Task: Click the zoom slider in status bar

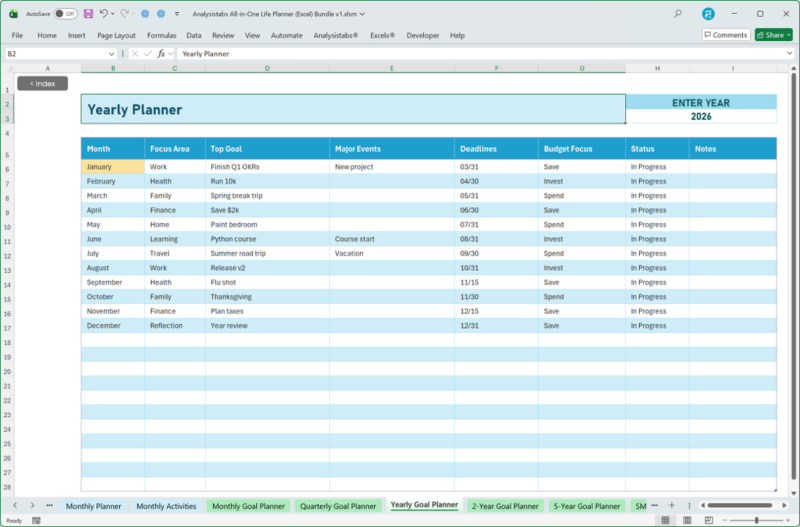Action: coord(756,520)
